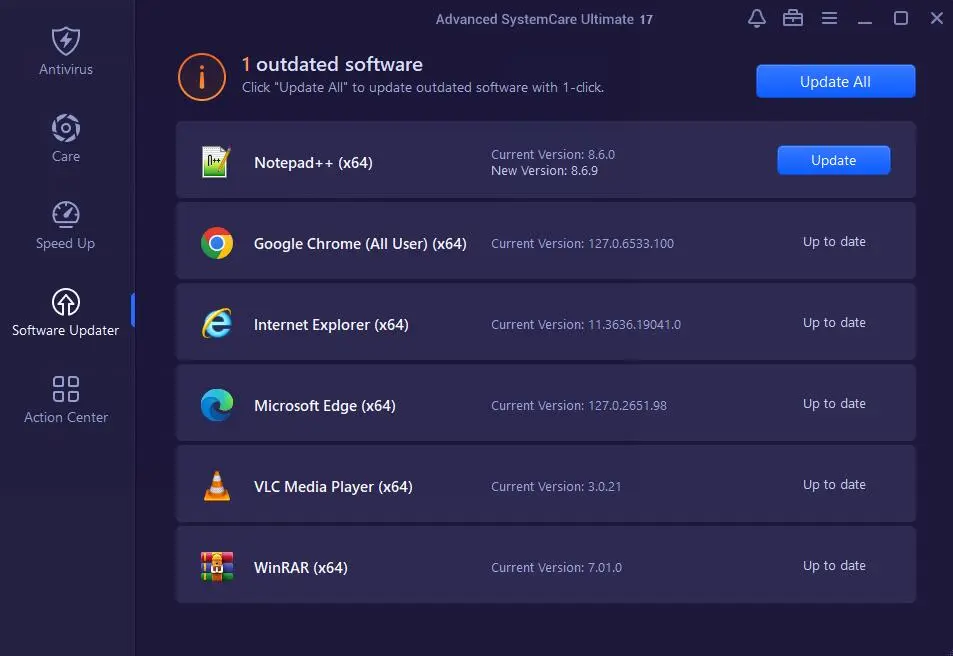
Task: Switch to the Software Updater tab
Action: 65,312
